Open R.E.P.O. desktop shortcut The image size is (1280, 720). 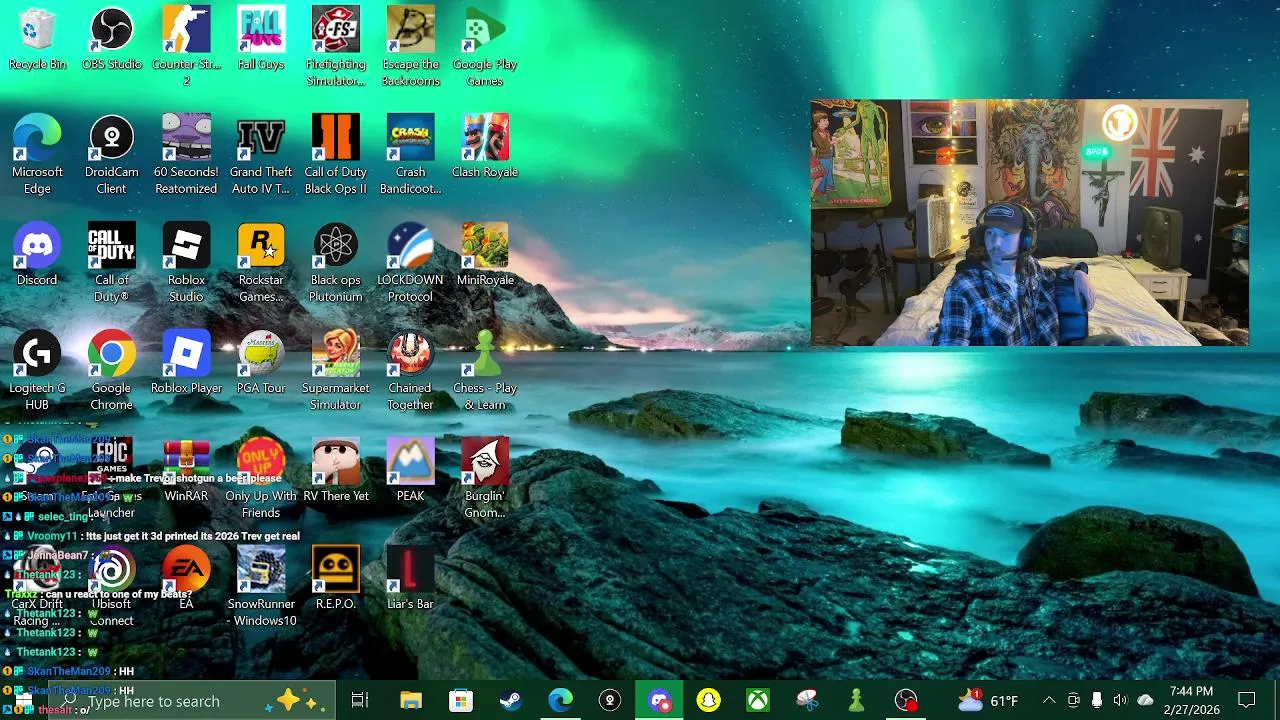coord(336,579)
